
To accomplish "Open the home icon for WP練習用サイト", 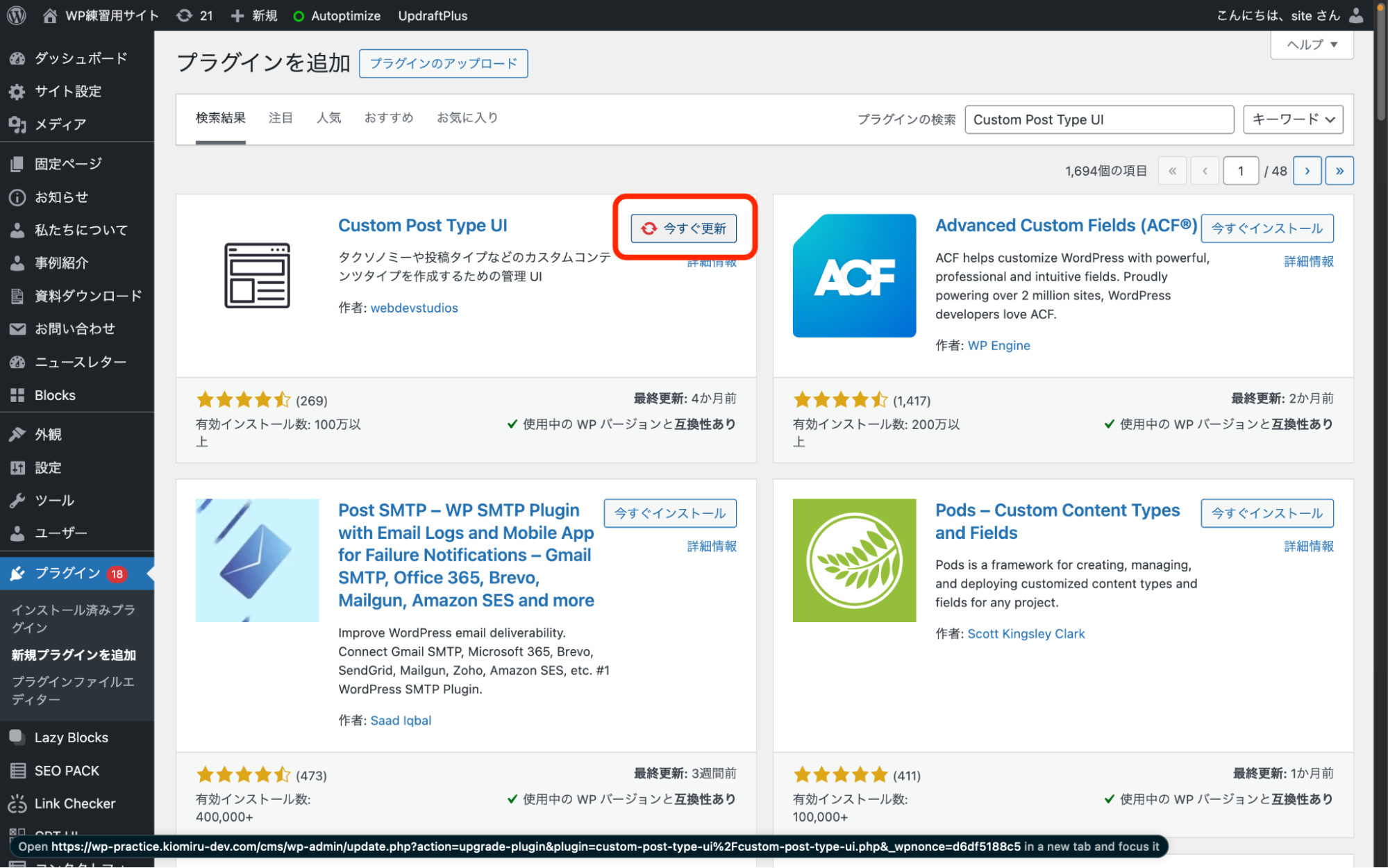I will 50,15.
